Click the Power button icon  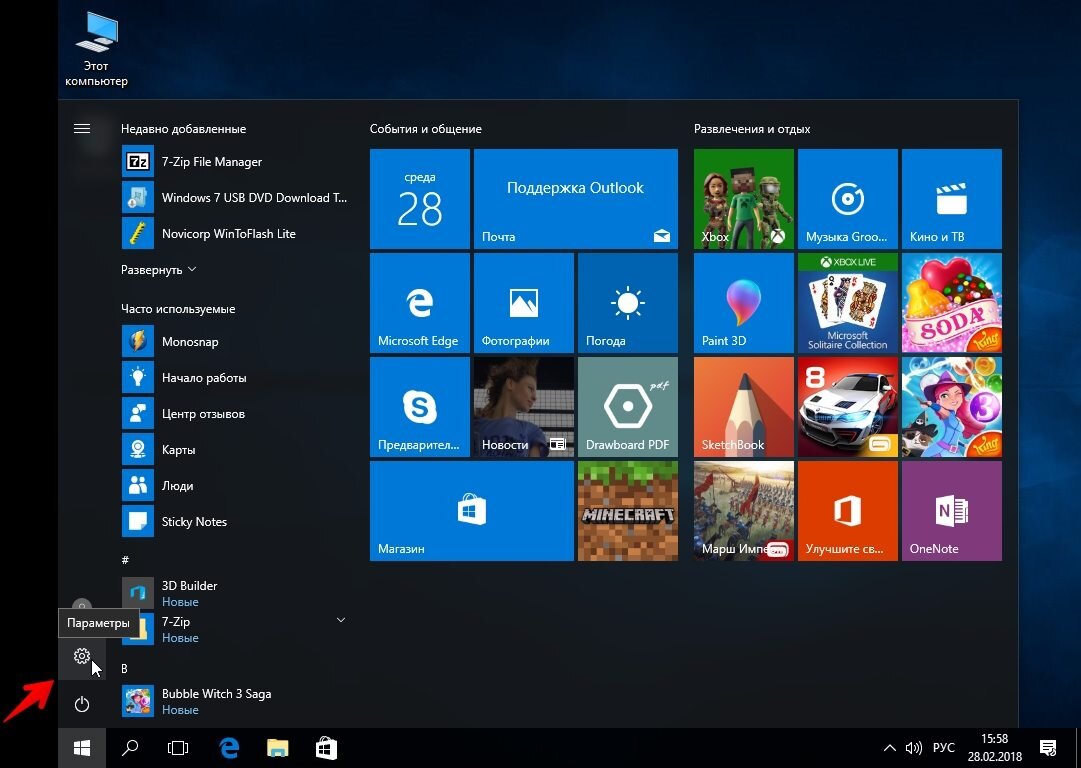(82, 704)
